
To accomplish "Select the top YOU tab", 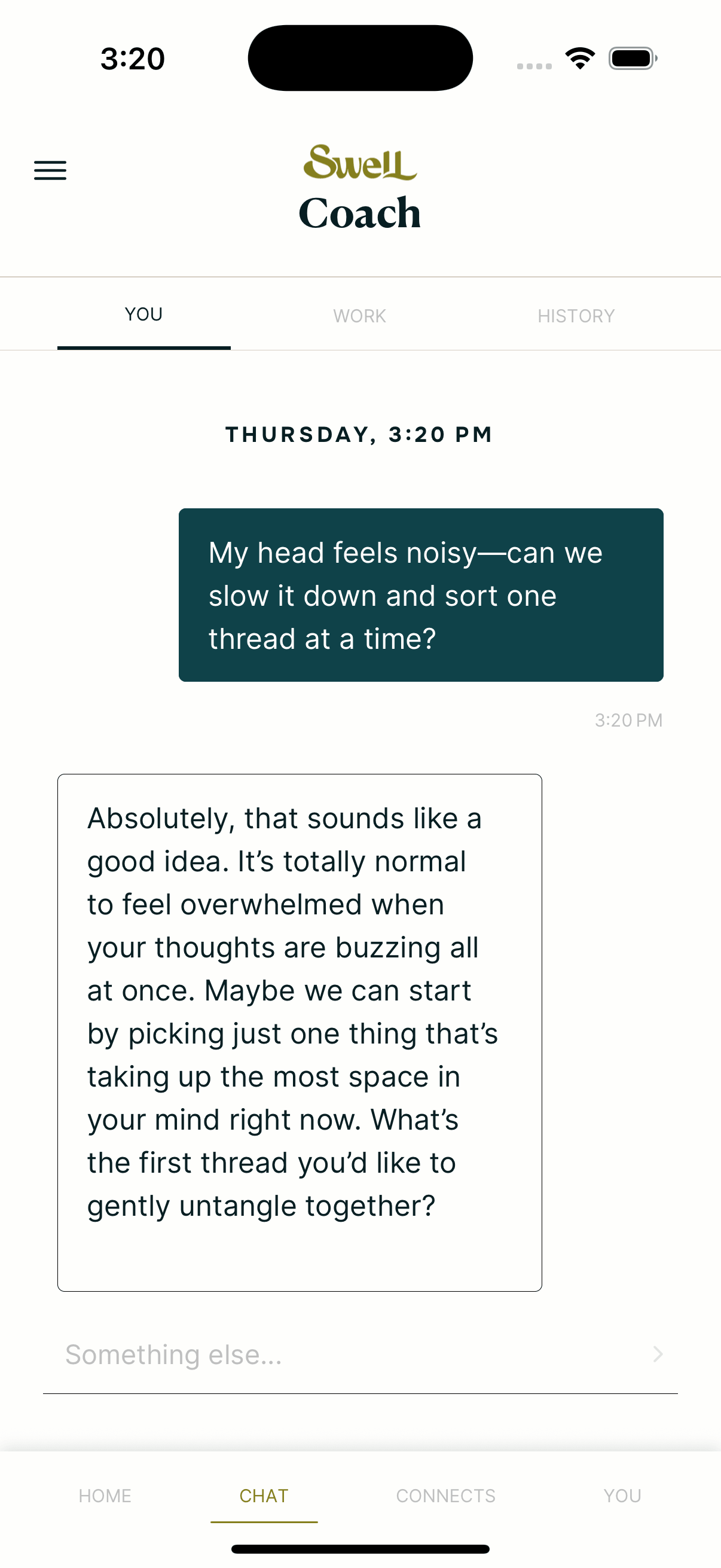I will [143, 315].
